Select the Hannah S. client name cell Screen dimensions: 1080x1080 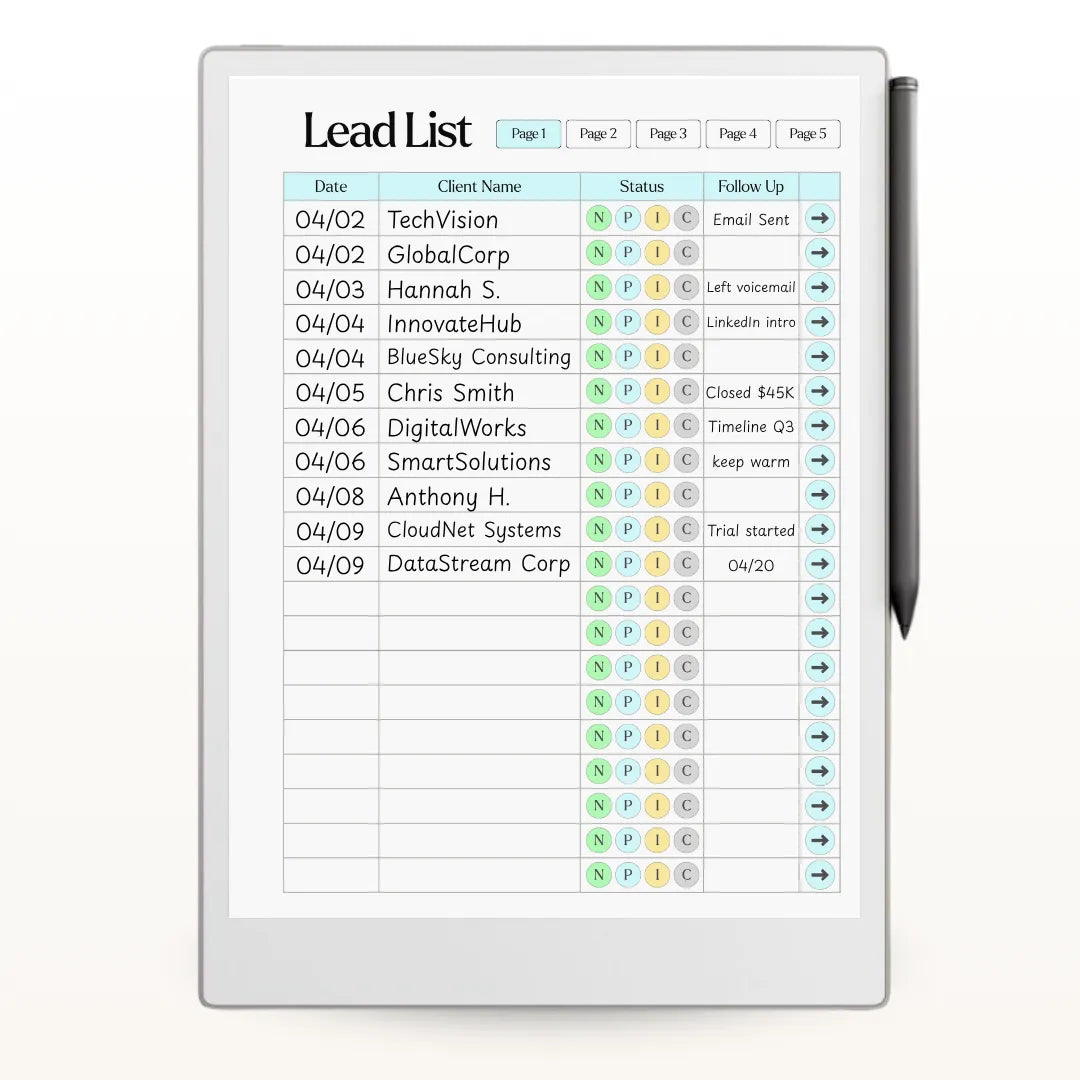(479, 288)
